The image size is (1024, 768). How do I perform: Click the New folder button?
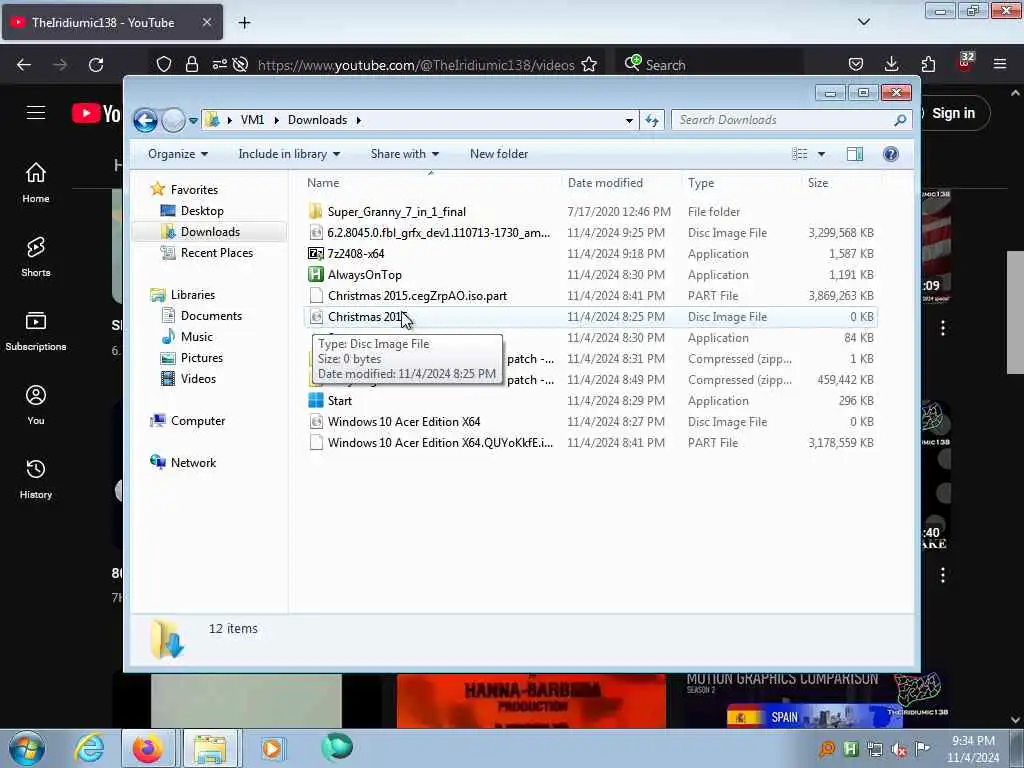(499, 154)
